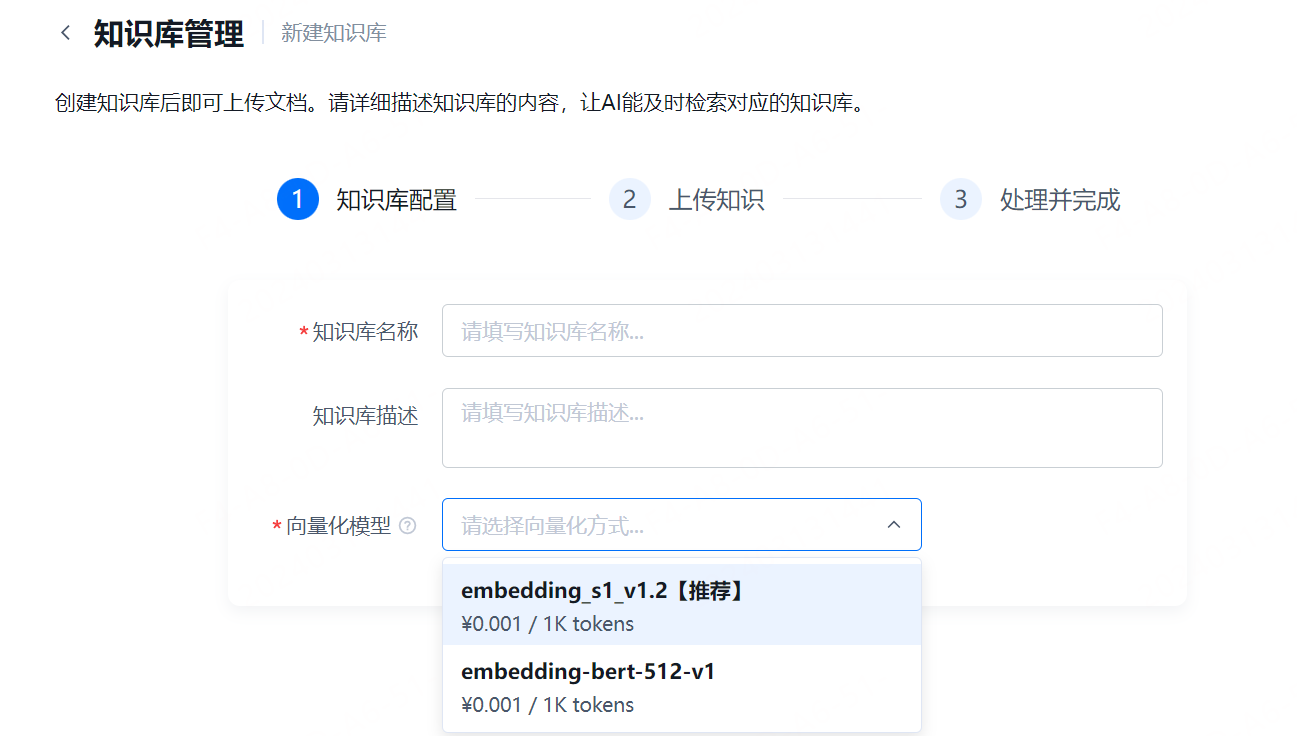
Task: Click the price text under embedding-bert-512-v1
Action: 547,705
